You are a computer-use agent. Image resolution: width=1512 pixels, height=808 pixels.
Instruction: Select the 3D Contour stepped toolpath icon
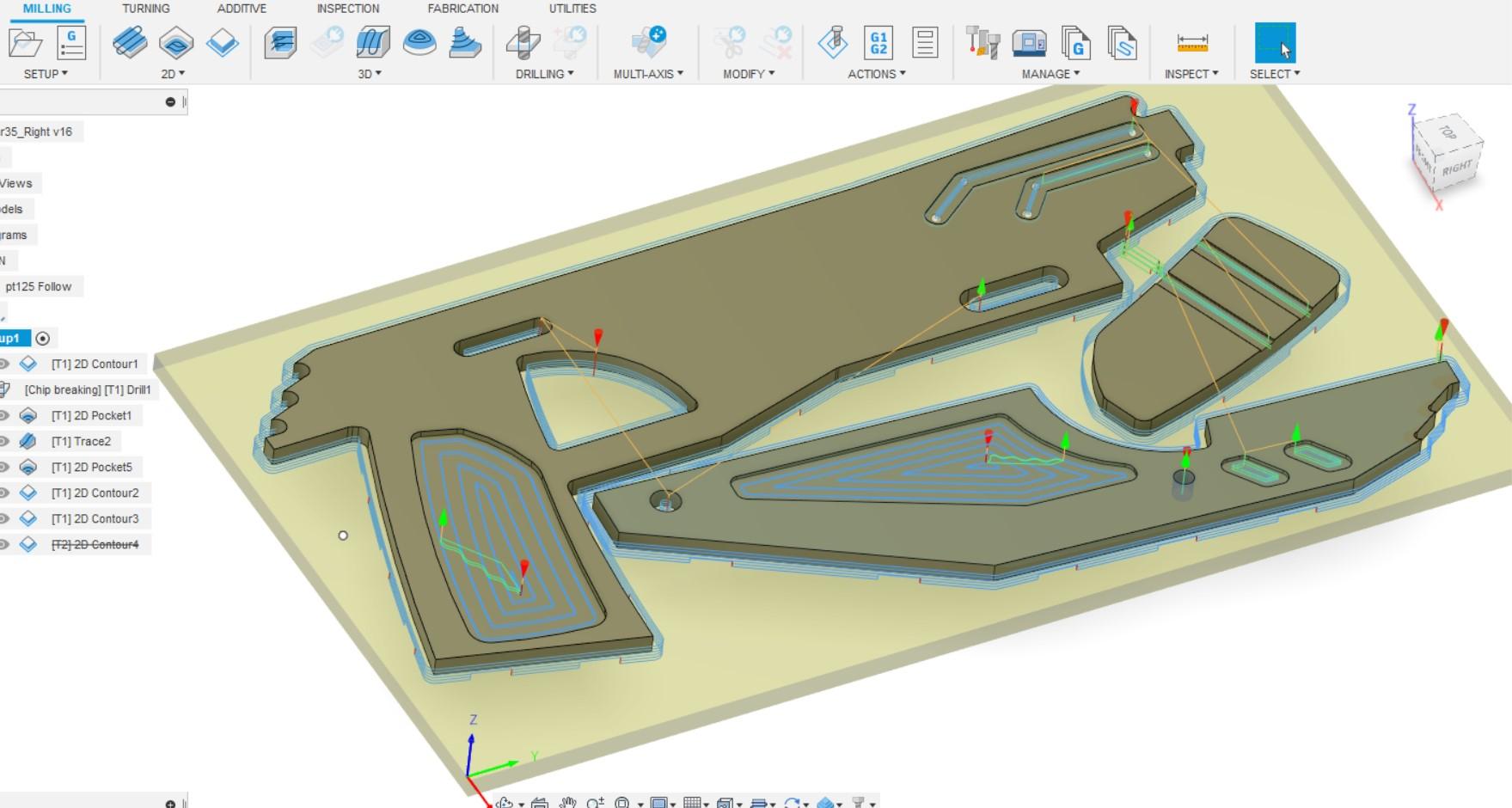pyautogui.click(x=465, y=42)
